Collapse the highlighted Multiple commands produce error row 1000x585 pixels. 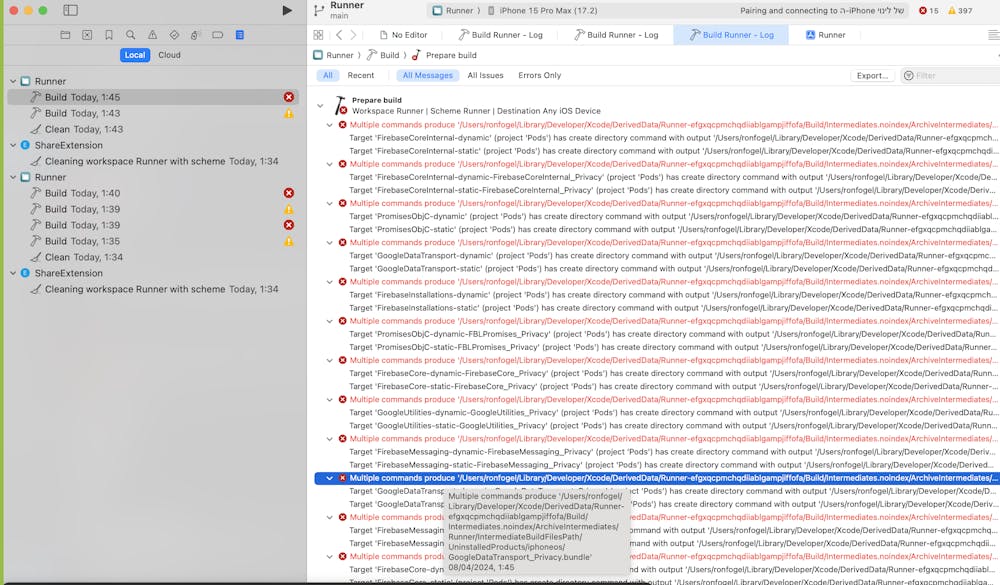point(330,478)
